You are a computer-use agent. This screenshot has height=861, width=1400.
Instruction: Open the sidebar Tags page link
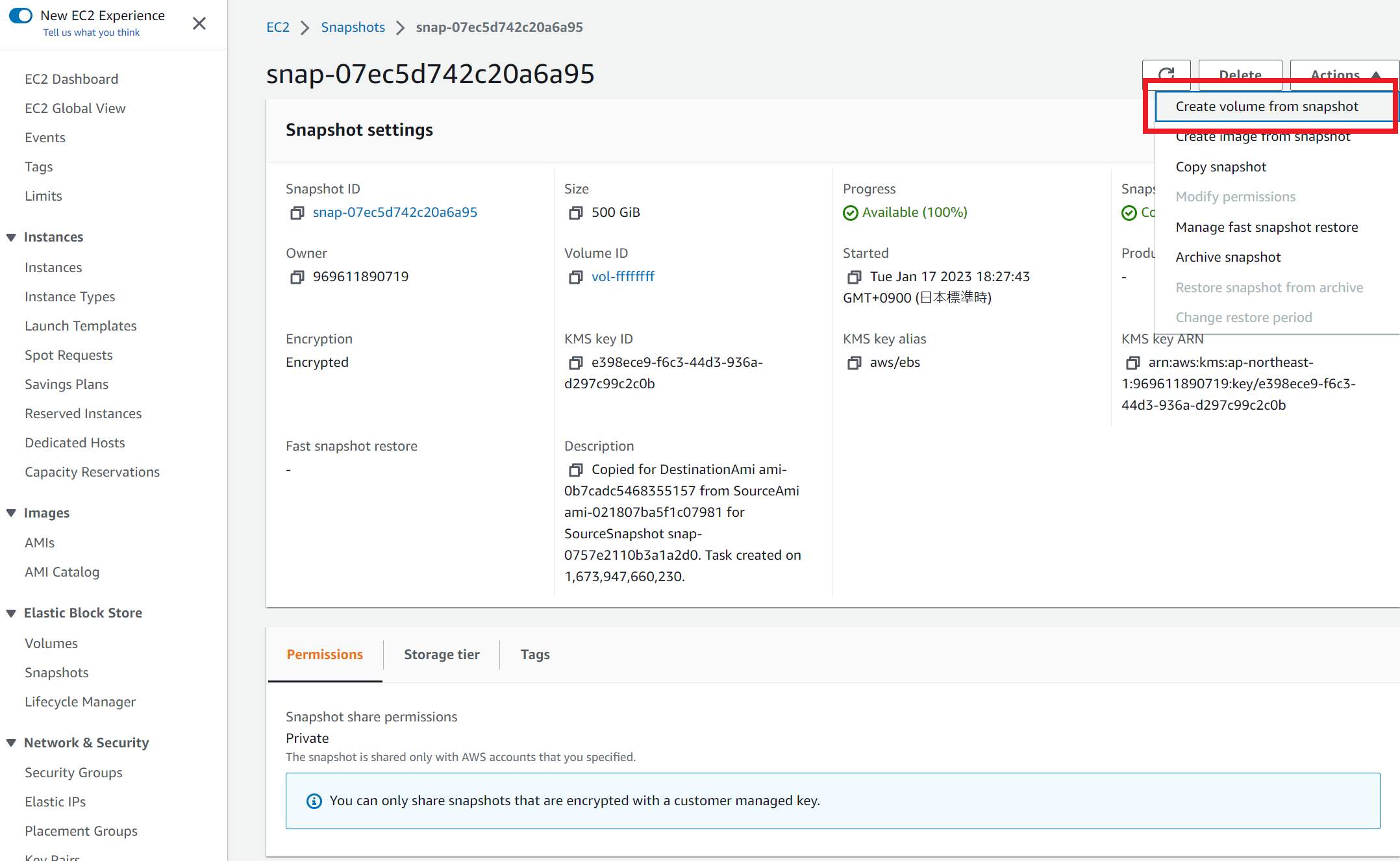pyautogui.click(x=39, y=167)
